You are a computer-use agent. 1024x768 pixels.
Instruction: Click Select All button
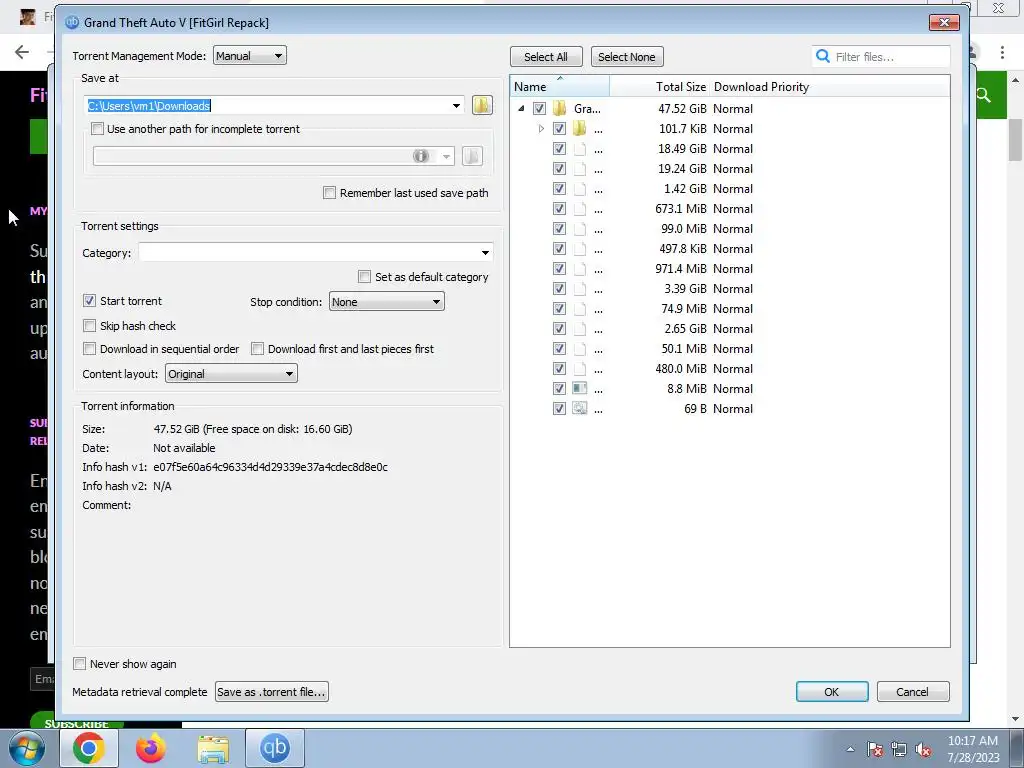pyautogui.click(x=546, y=57)
